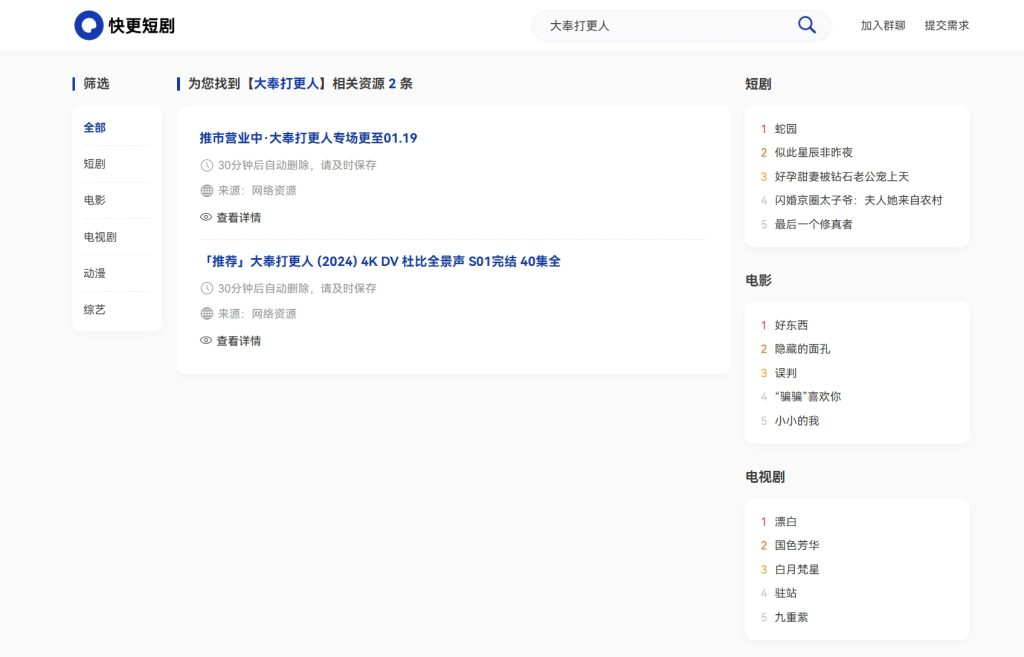Viewport: 1024px width, 657px height.
Task: Click the 快更短剧 logo icon
Action: tap(88, 25)
